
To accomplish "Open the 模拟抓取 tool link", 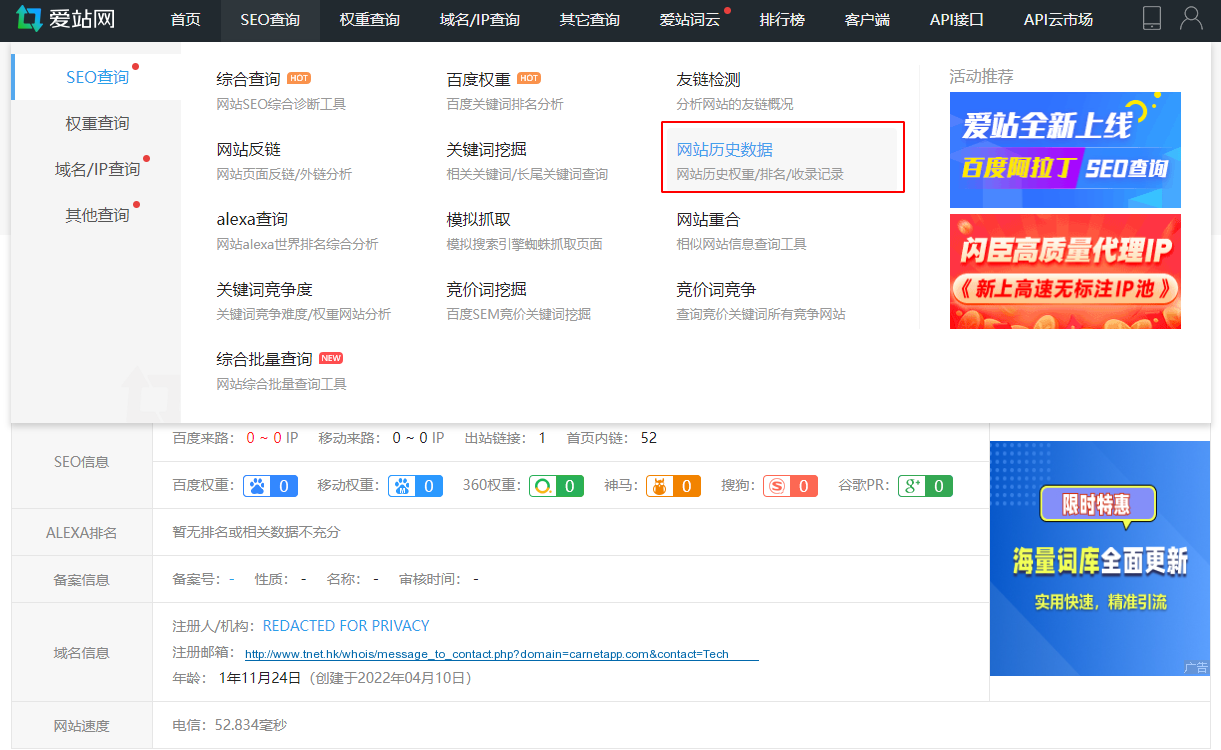I will click(x=478, y=219).
